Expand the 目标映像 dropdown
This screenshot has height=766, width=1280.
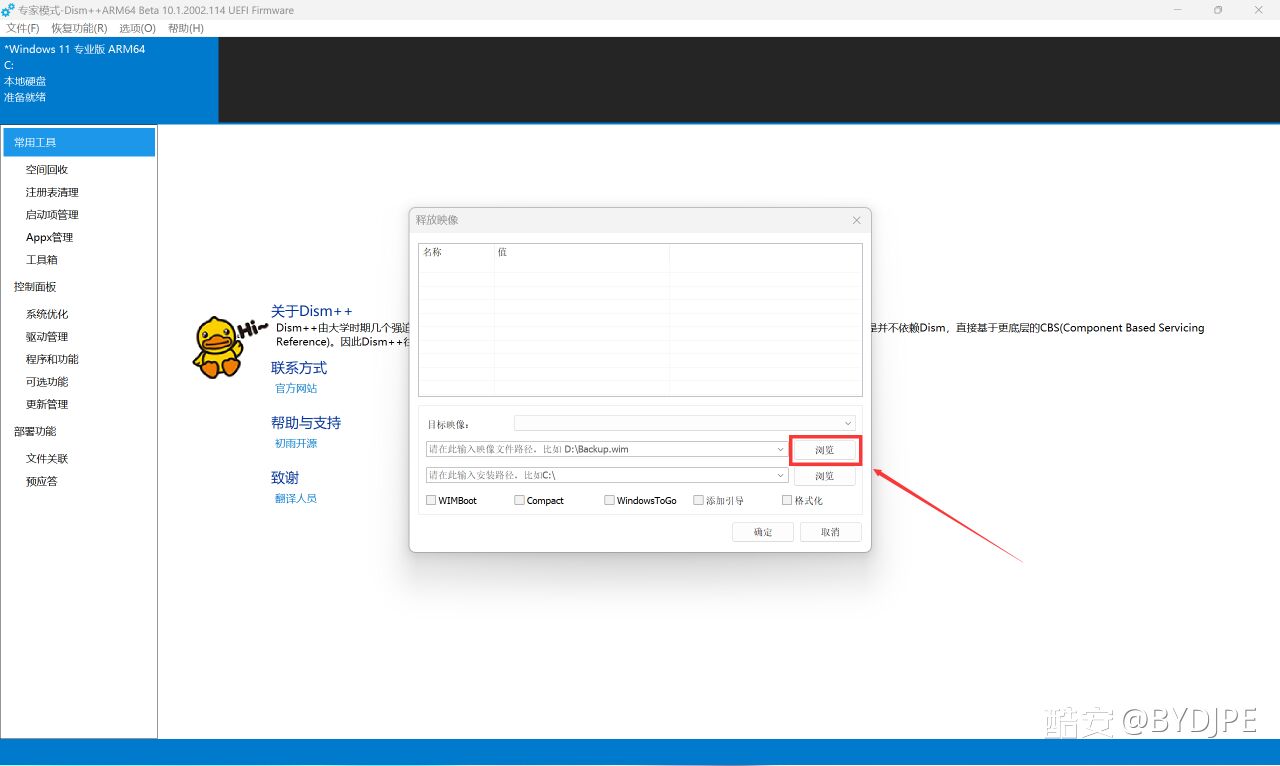(x=848, y=424)
